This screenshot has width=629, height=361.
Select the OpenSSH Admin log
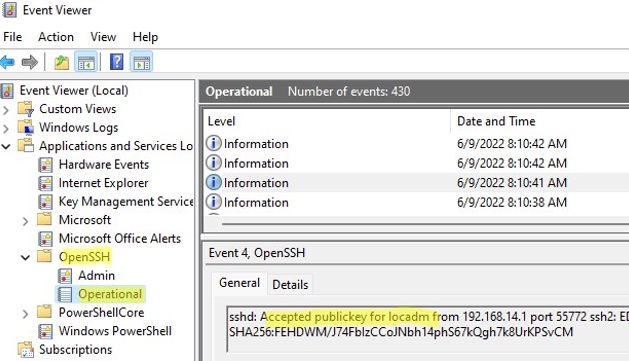(96, 276)
